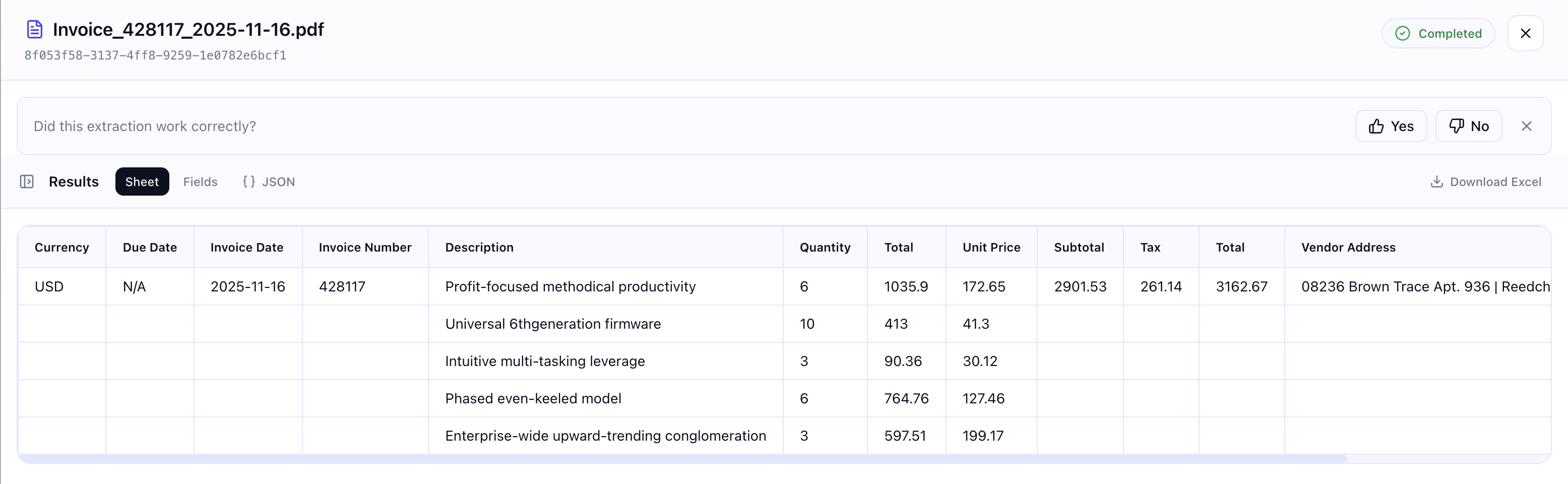This screenshot has height=484, width=1568.
Task: Dismiss the extraction feedback prompt
Action: pos(1526,126)
